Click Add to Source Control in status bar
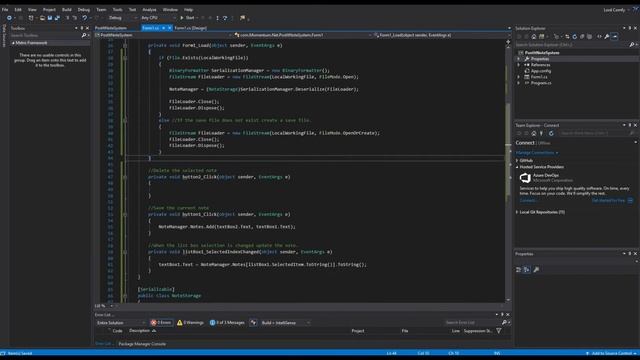This screenshot has height=360, width=640. (612, 353)
